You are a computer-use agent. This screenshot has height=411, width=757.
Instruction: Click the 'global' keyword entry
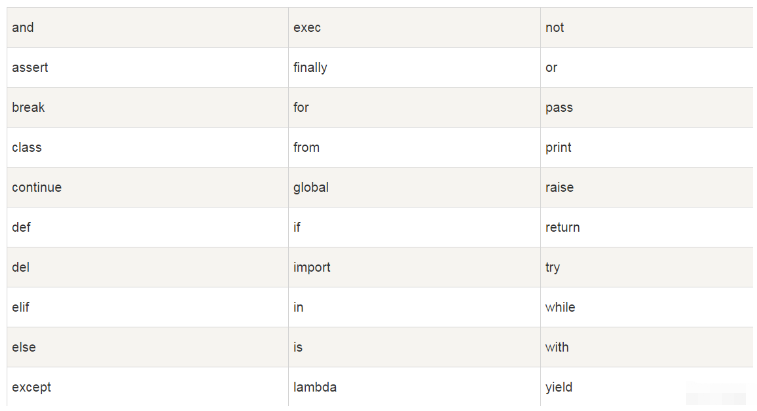[310, 188]
